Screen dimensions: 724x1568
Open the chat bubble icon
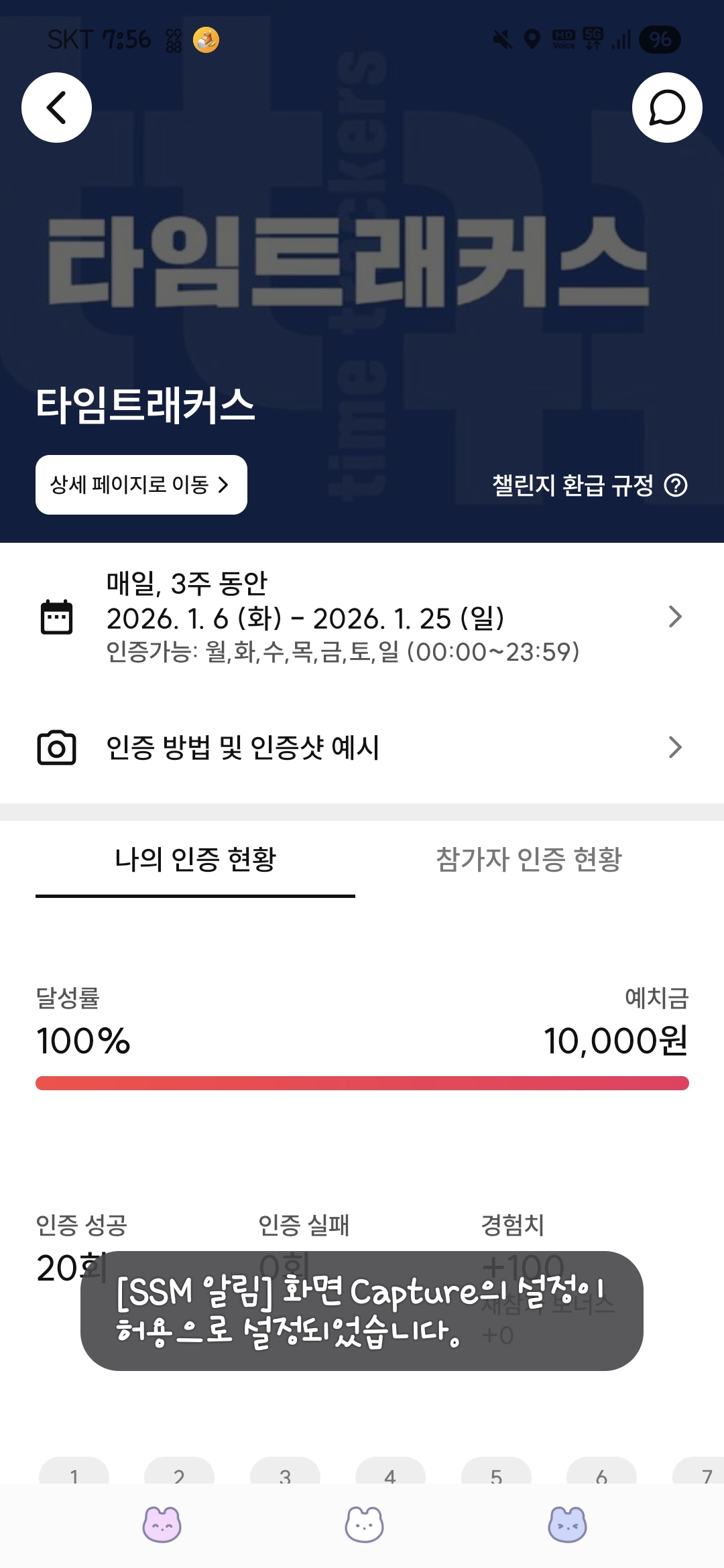click(667, 107)
